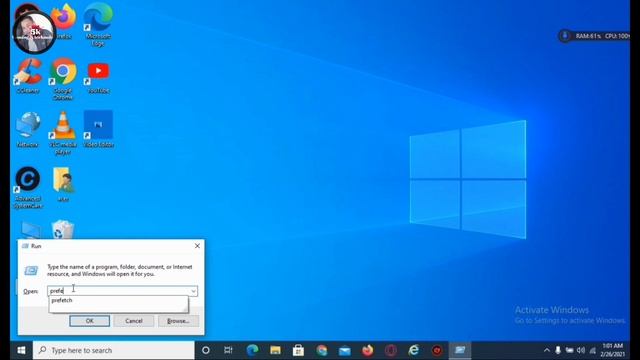The height and width of the screenshot is (360, 640).
Task: Select the VLC media player desktop icon
Action: click(x=63, y=133)
